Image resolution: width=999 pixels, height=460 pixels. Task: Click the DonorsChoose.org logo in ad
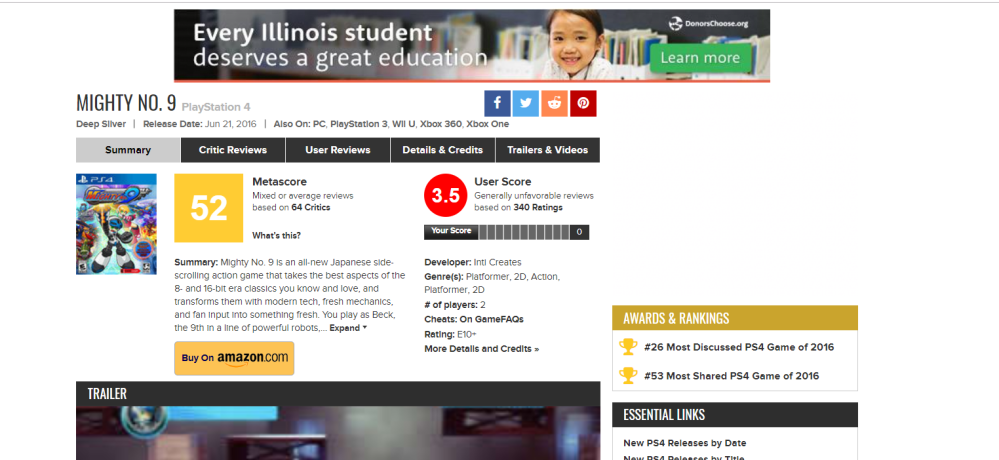tap(708, 24)
